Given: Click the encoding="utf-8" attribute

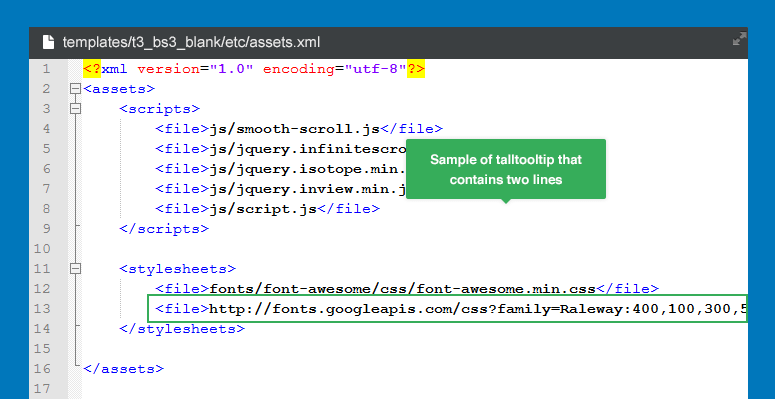Looking at the screenshot, I should click(335, 69).
